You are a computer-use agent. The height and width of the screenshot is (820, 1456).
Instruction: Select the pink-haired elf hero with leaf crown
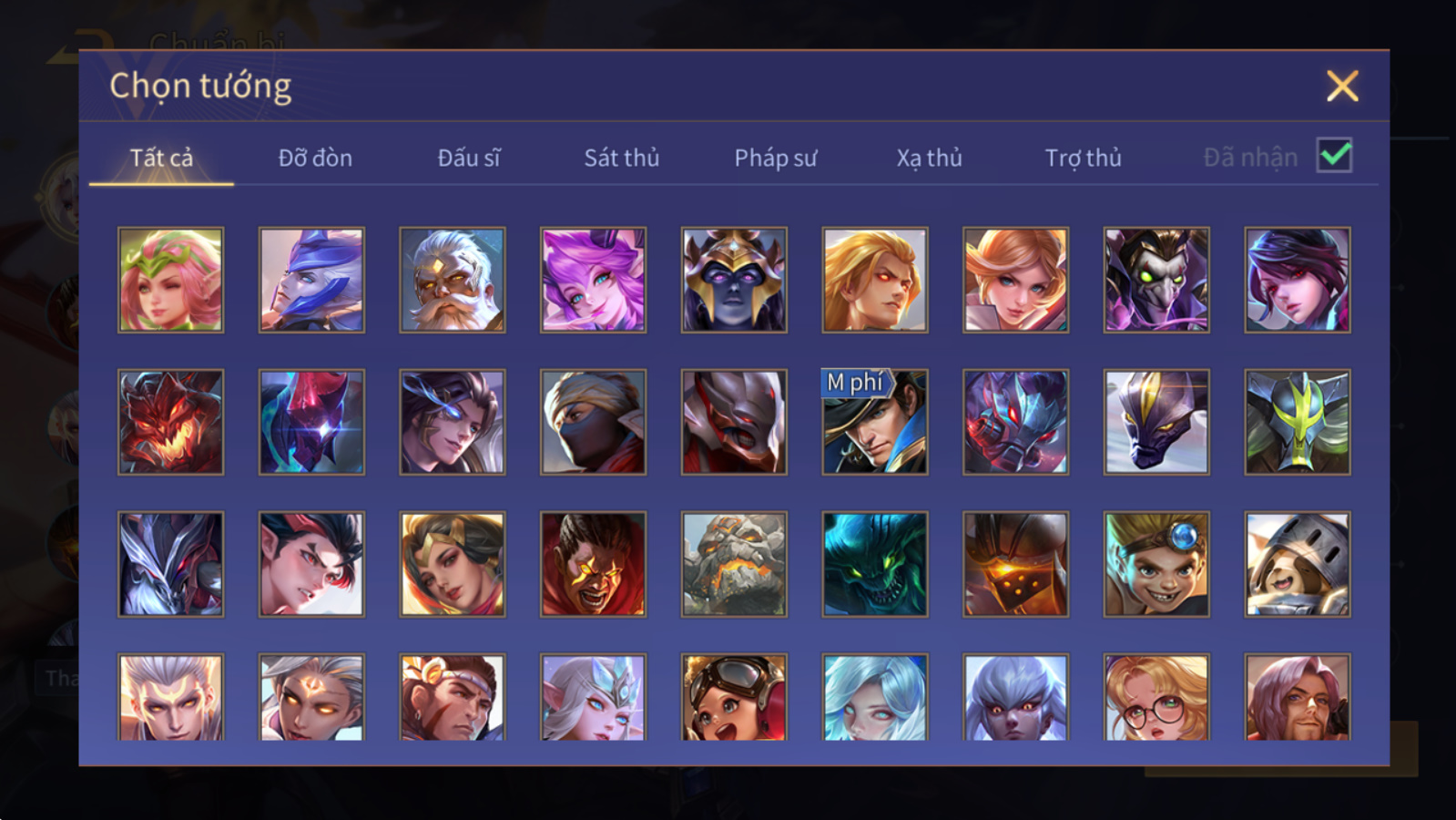[170, 280]
